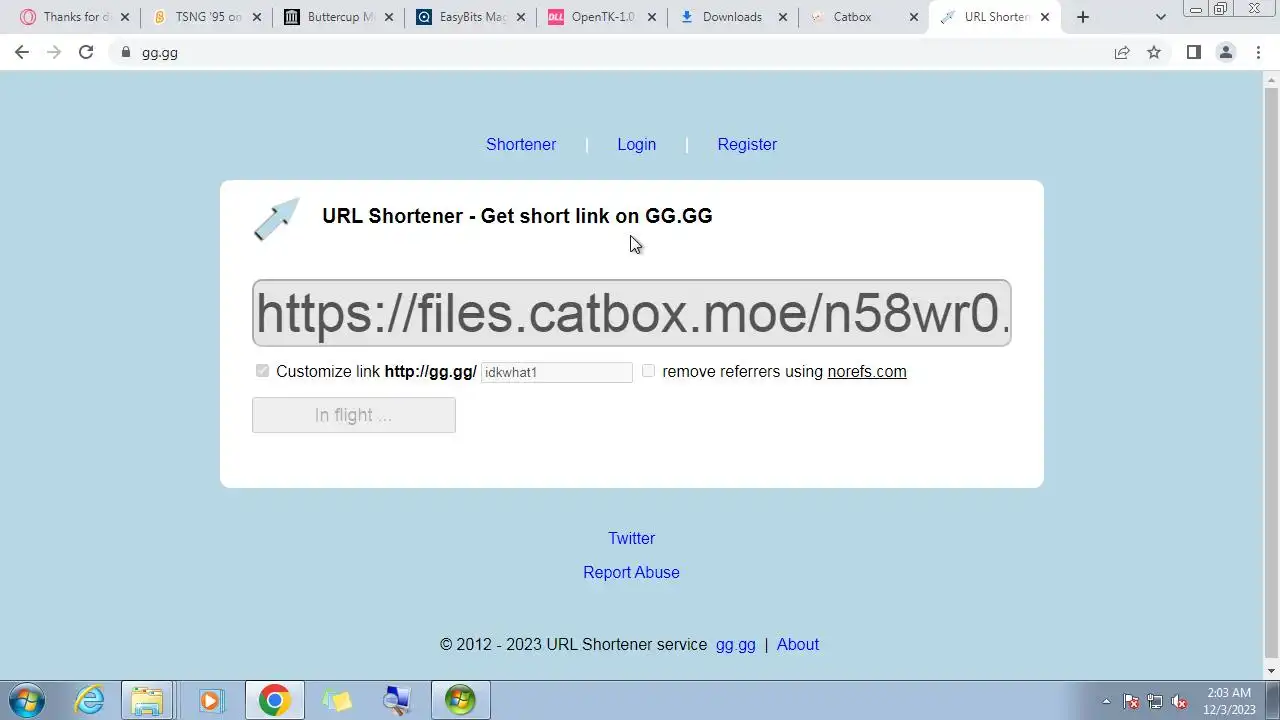Show hidden tray icons arrow
This screenshot has height=720, width=1280.
[1106, 701]
